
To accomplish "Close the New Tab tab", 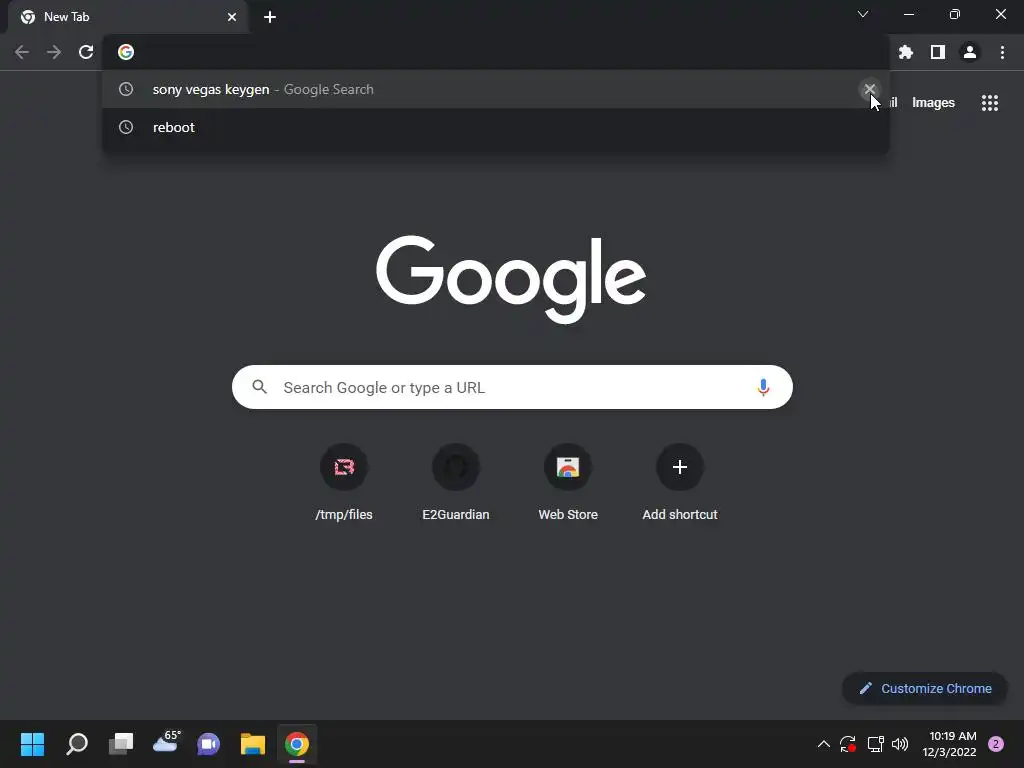I will (232, 17).
